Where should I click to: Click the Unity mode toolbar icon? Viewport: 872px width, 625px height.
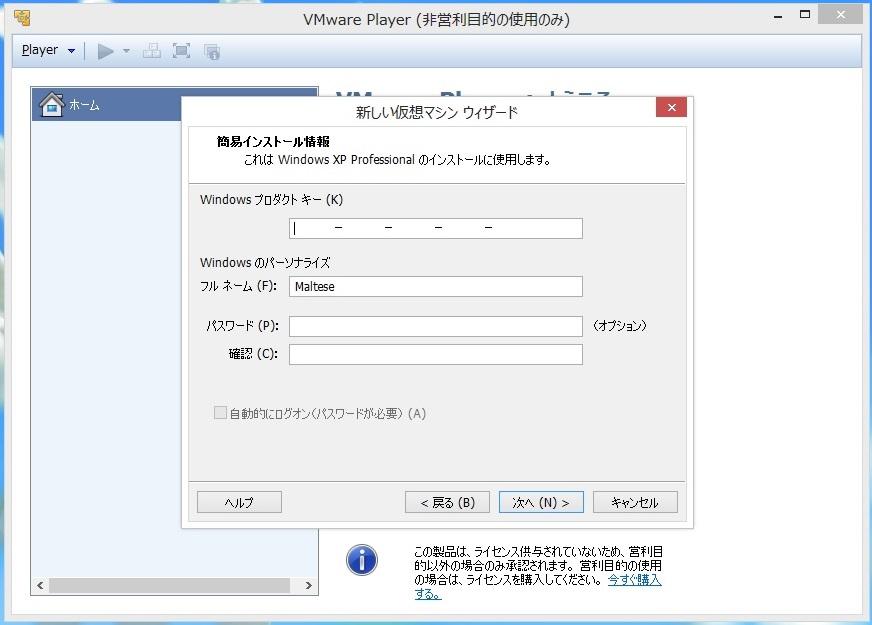point(212,52)
